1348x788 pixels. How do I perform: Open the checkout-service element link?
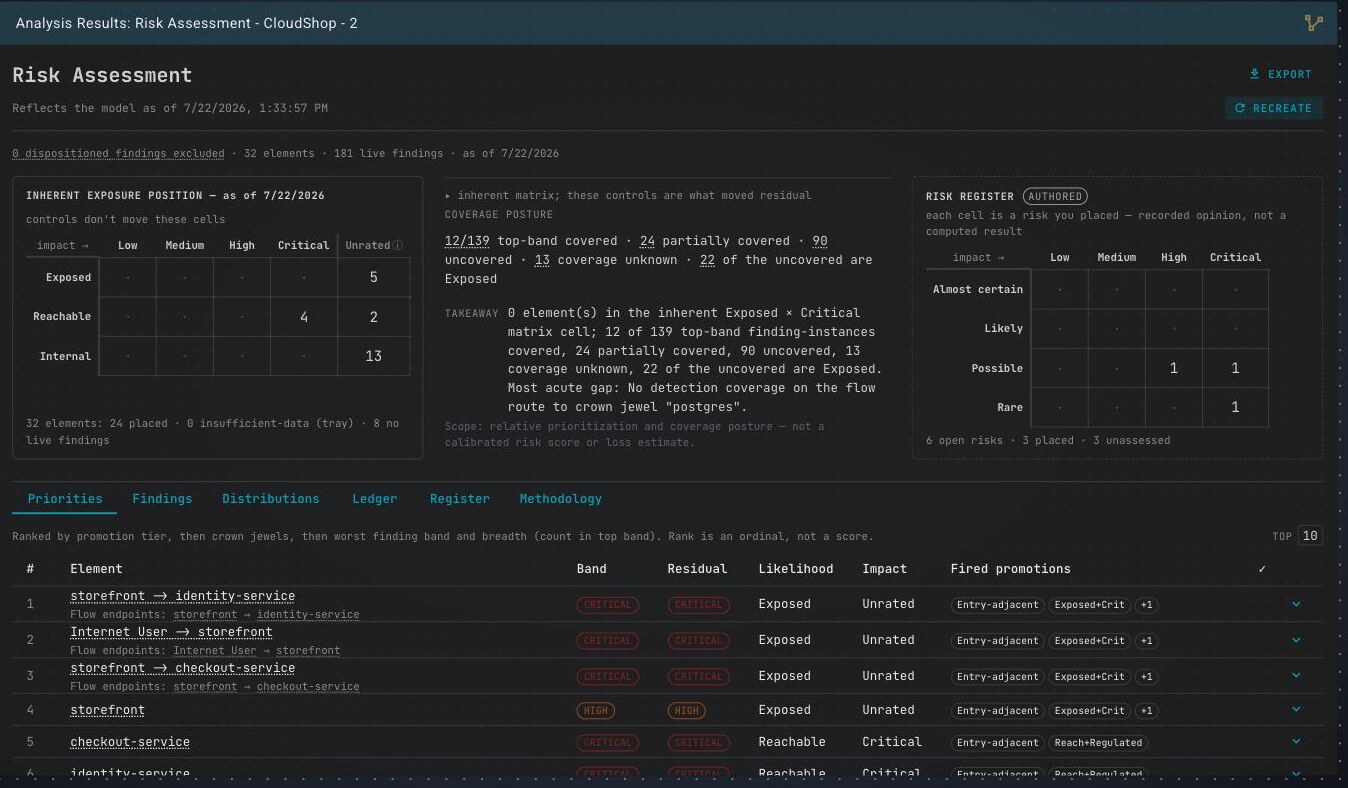[x=130, y=742]
